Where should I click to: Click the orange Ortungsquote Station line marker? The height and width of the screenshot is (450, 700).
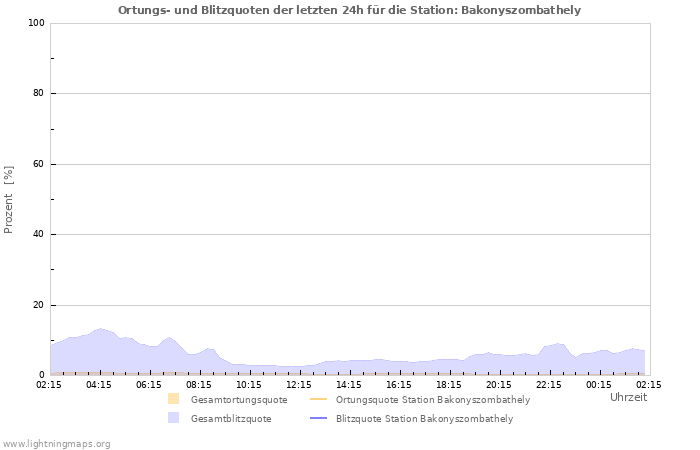pyautogui.click(x=319, y=399)
